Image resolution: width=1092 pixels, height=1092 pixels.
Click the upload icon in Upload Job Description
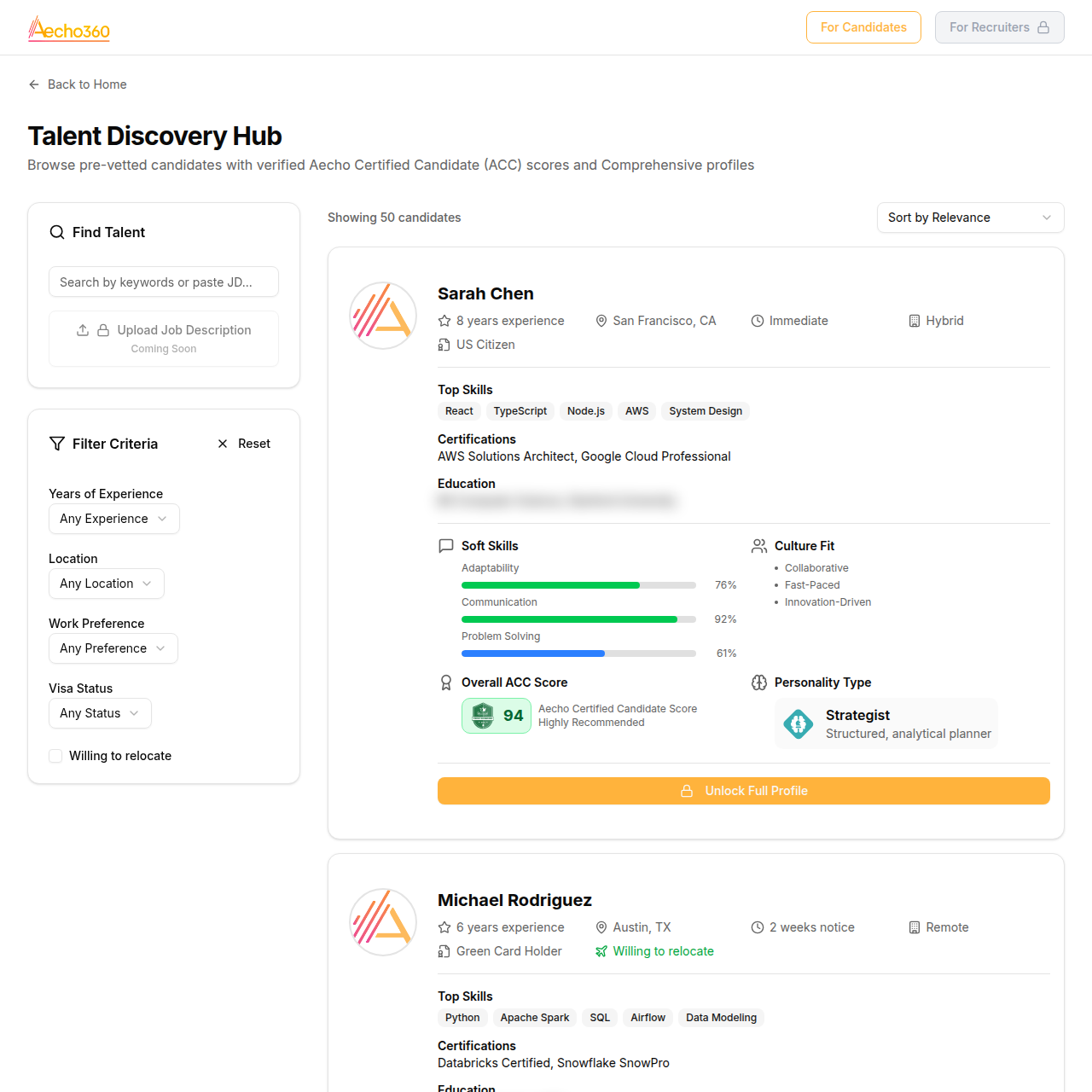click(83, 329)
